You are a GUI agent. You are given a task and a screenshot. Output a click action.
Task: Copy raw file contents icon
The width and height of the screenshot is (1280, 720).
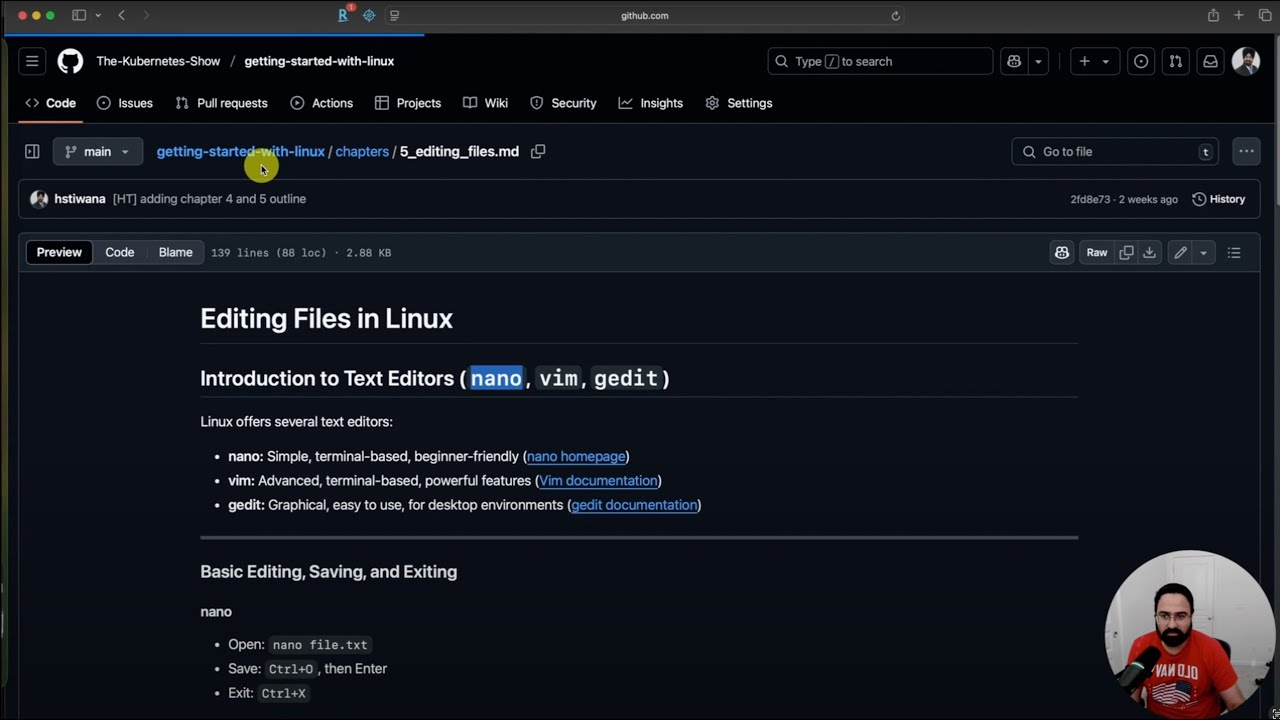(x=1127, y=253)
